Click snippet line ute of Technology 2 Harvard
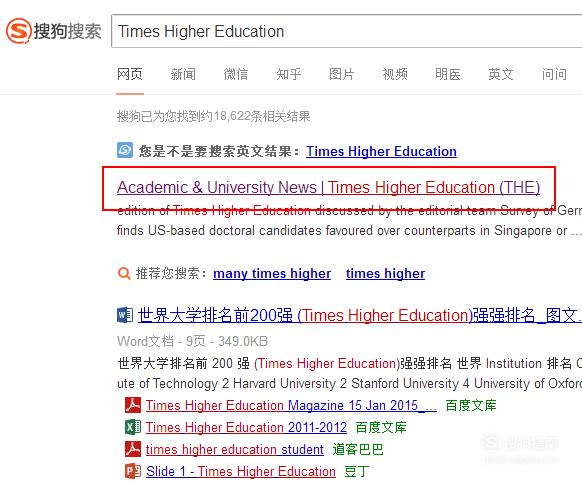 click(x=349, y=383)
